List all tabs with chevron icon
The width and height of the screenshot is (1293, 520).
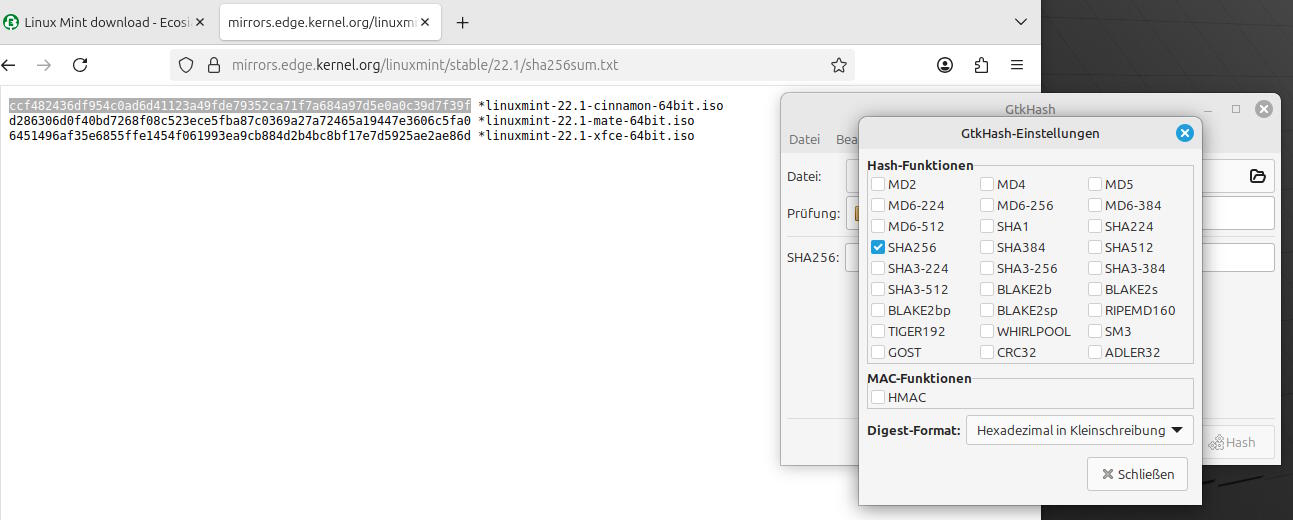tap(1021, 22)
